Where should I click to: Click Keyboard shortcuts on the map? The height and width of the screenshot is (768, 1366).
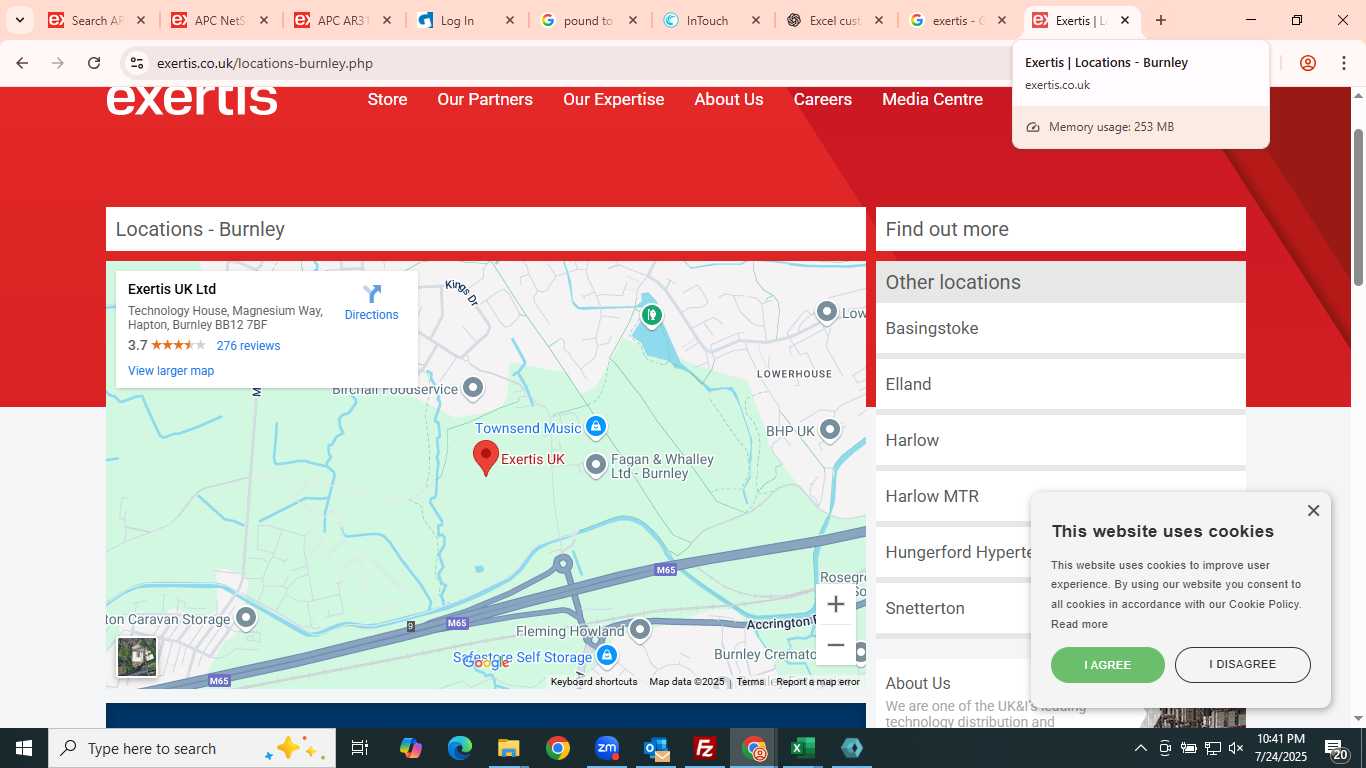(x=594, y=682)
